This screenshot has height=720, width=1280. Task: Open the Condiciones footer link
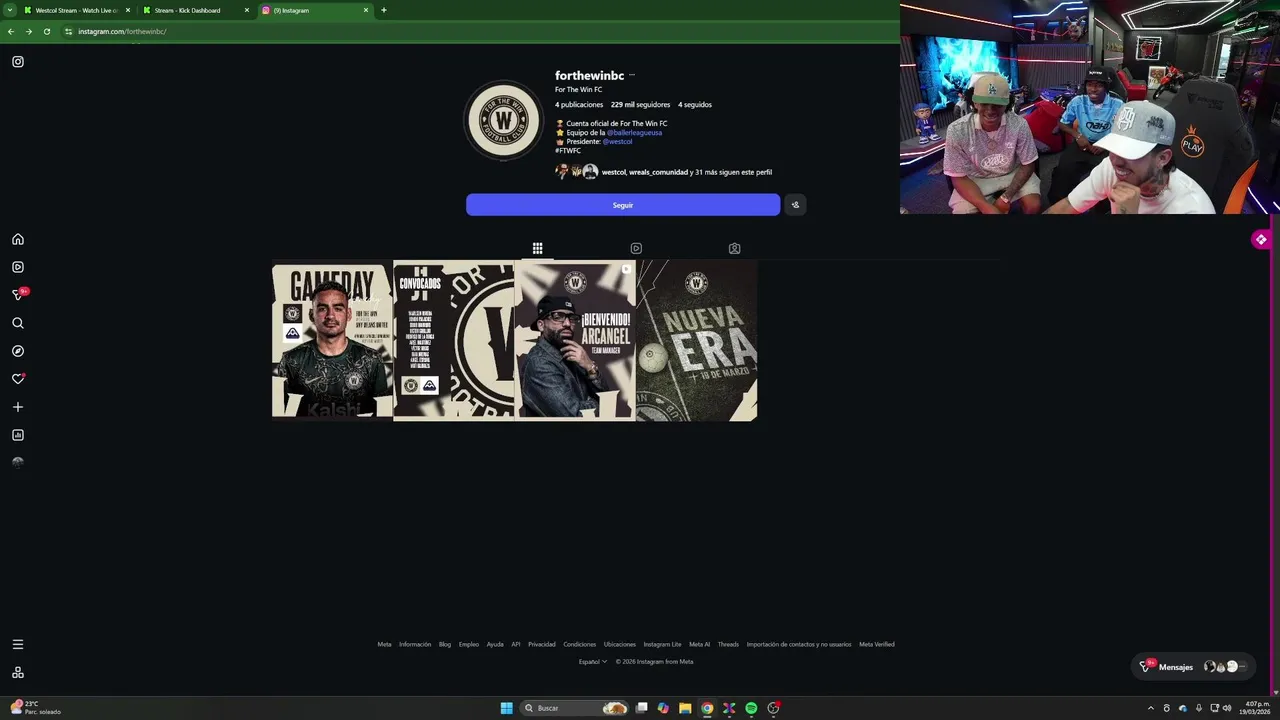pyautogui.click(x=580, y=645)
